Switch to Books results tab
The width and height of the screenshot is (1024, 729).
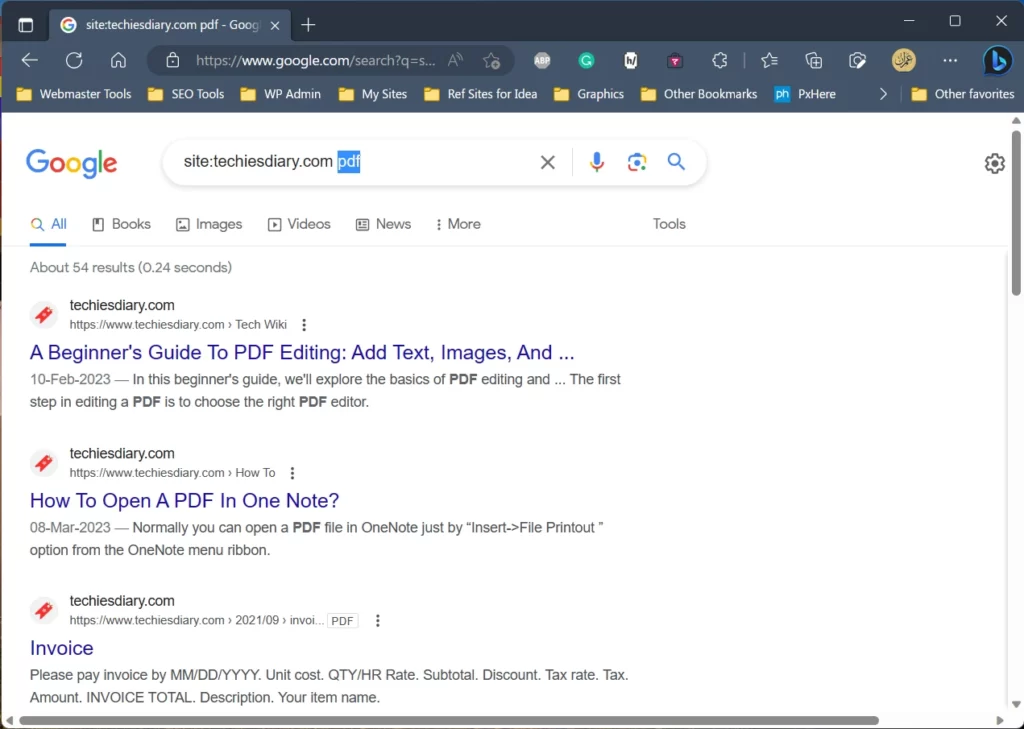(x=121, y=224)
